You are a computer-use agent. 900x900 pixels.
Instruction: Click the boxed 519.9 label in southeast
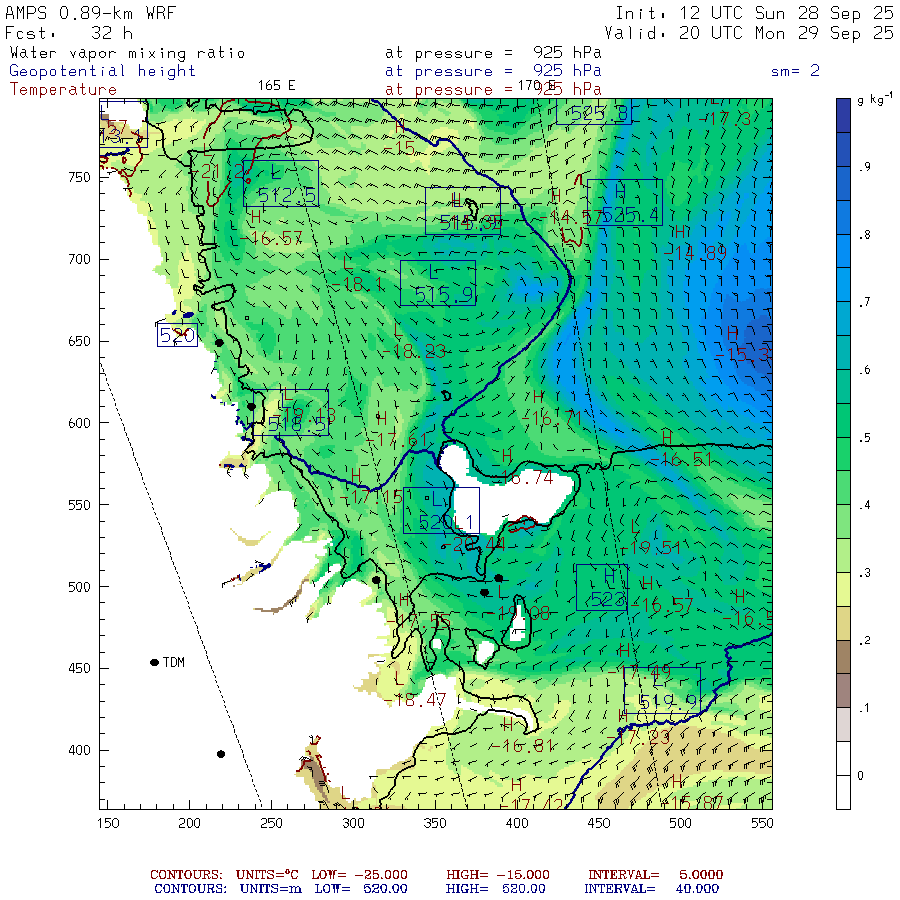pos(662,690)
